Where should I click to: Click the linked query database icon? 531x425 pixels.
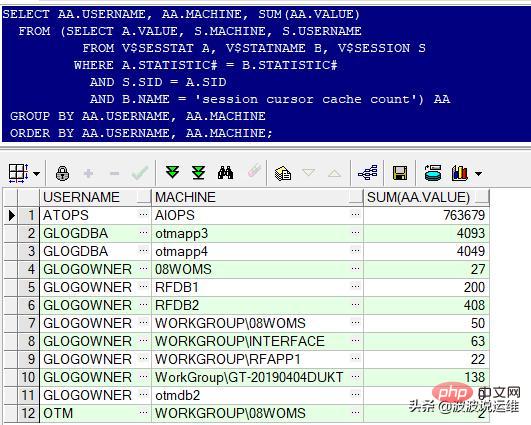click(433, 173)
